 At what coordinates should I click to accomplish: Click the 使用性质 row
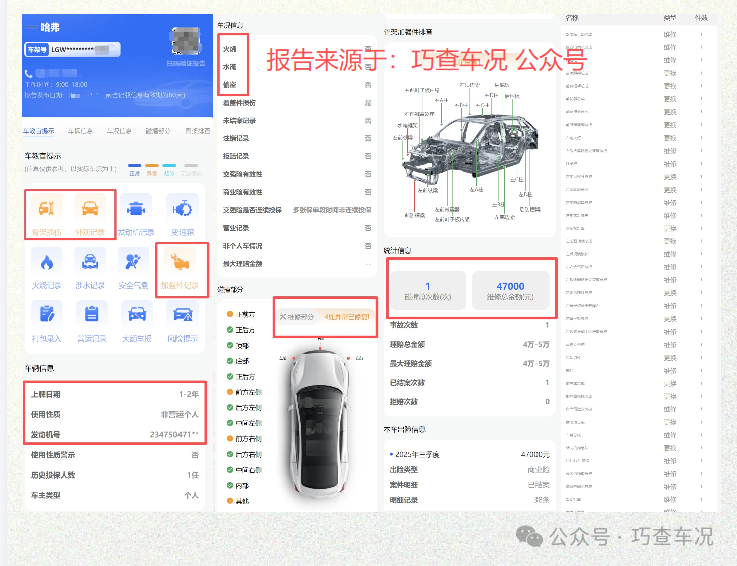tap(115, 414)
